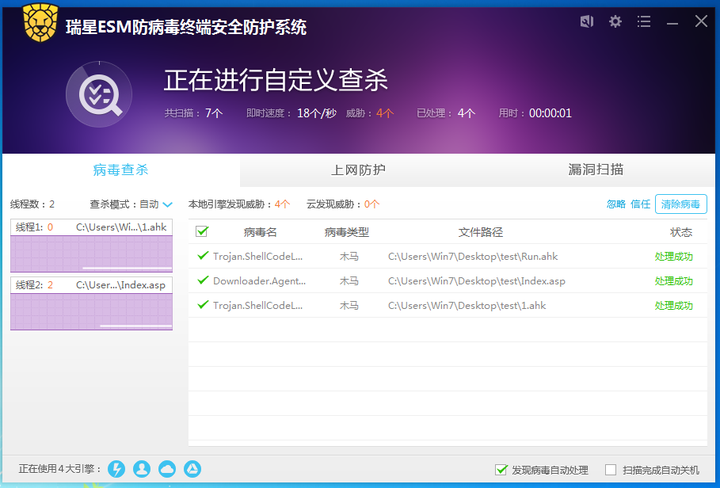Select the 线程2 Index.asp thread panel
Image resolution: width=720 pixels, height=488 pixels.
pyautogui.click(x=91, y=303)
